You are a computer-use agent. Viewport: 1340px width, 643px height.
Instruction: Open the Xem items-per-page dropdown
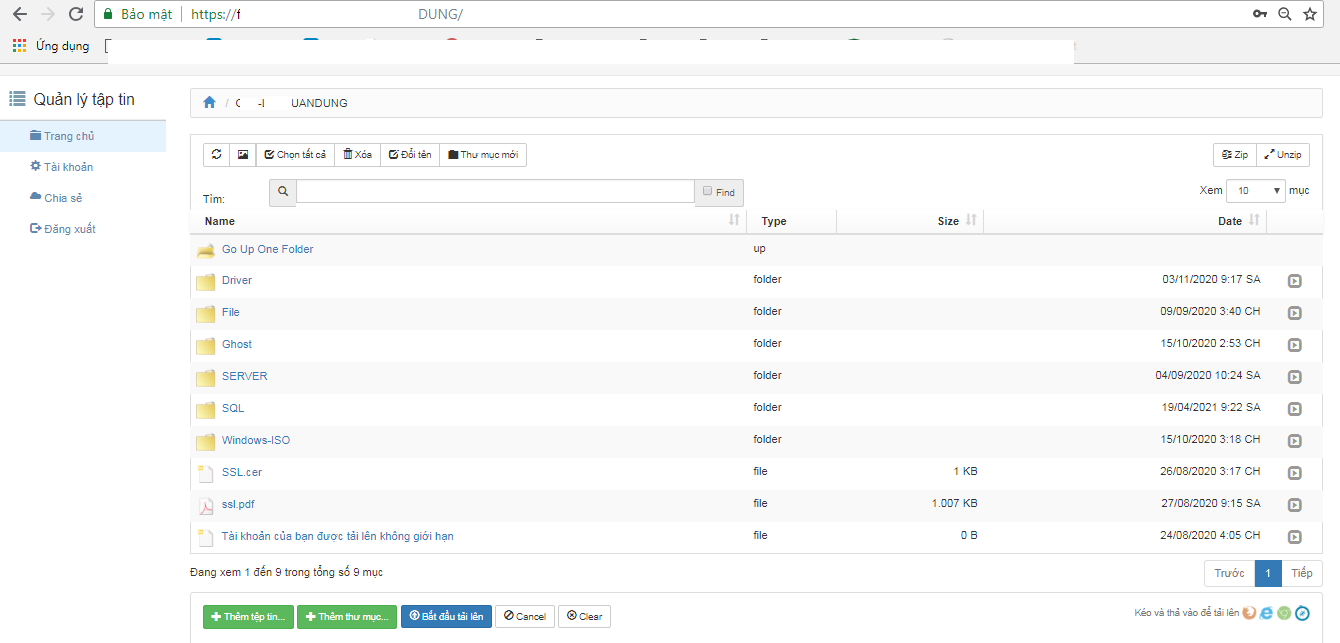pos(1257,191)
